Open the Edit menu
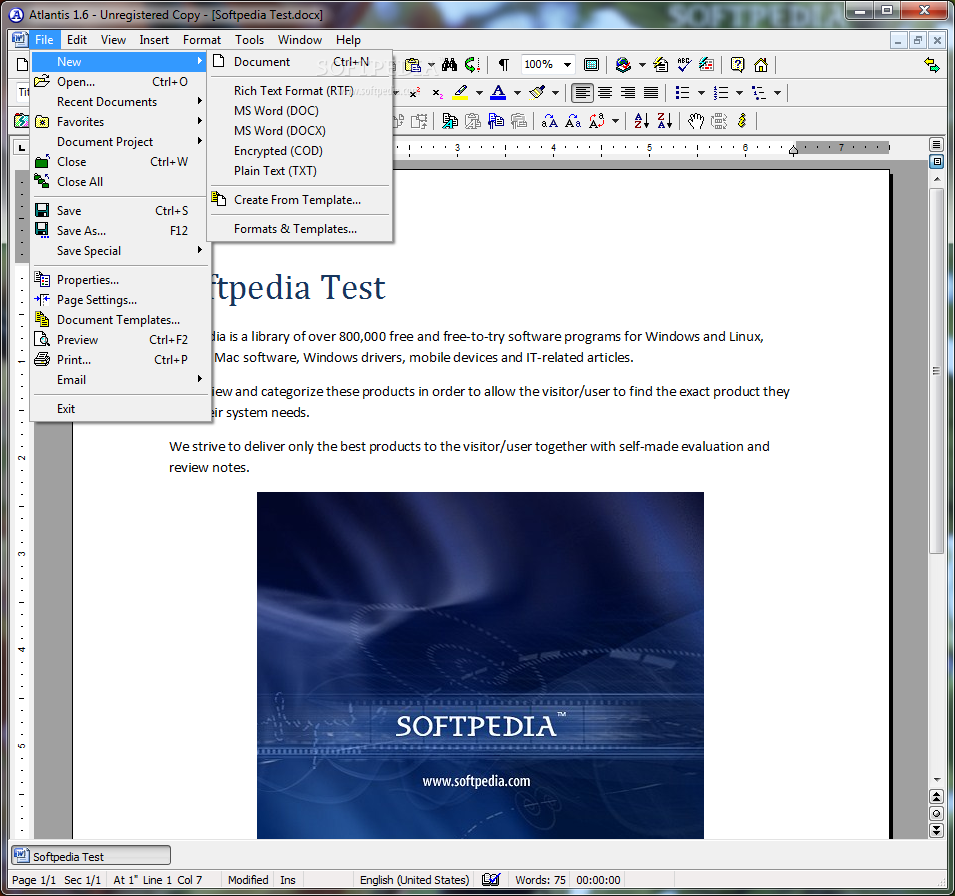Screen dimensions: 955x896 click(77, 40)
